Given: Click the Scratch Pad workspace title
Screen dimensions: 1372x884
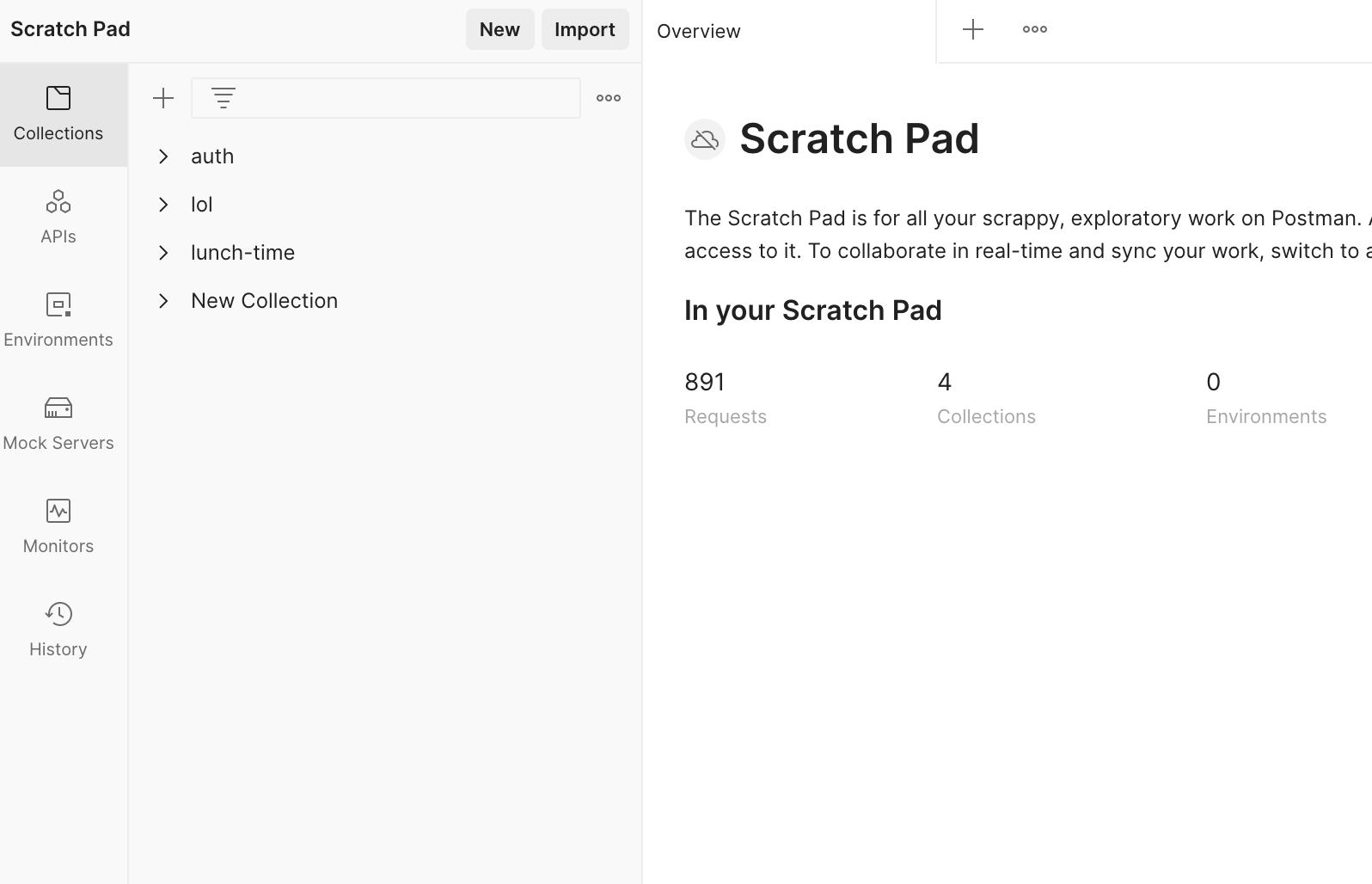Looking at the screenshot, I should pos(70,29).
